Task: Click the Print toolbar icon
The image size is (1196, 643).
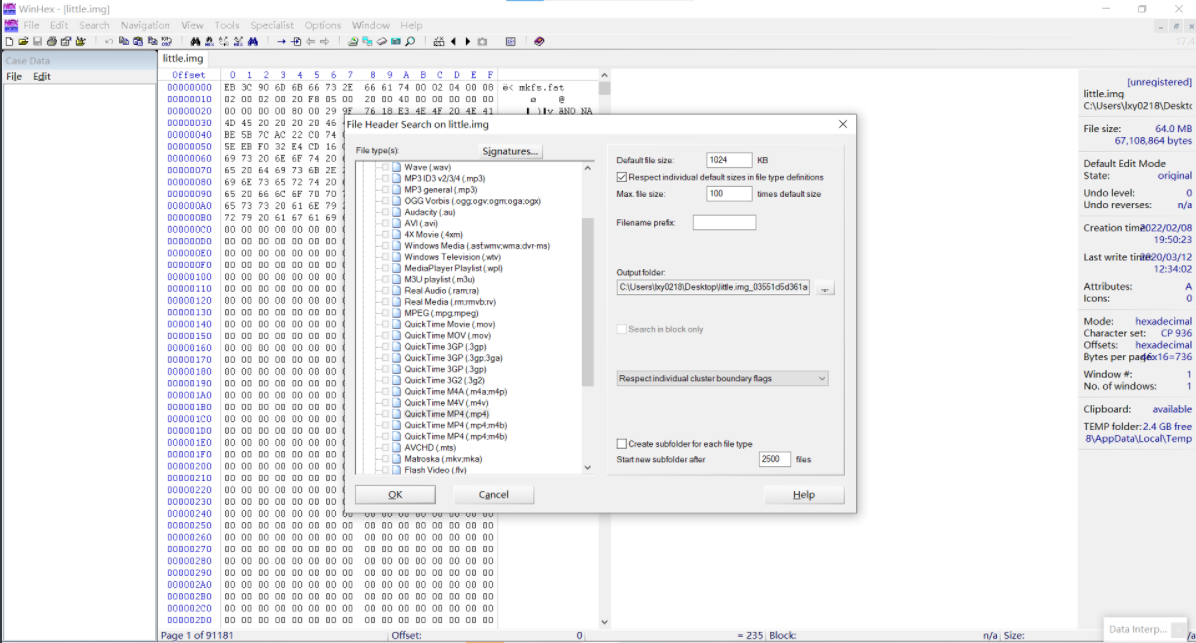Action: tap(51, 42)
